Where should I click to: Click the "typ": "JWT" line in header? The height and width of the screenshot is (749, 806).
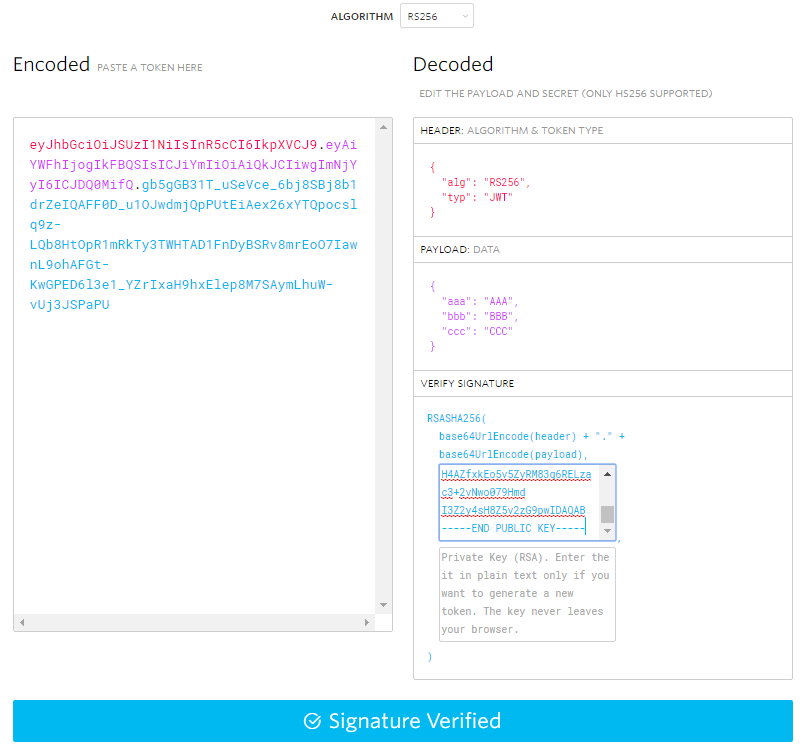click(477, 197)
